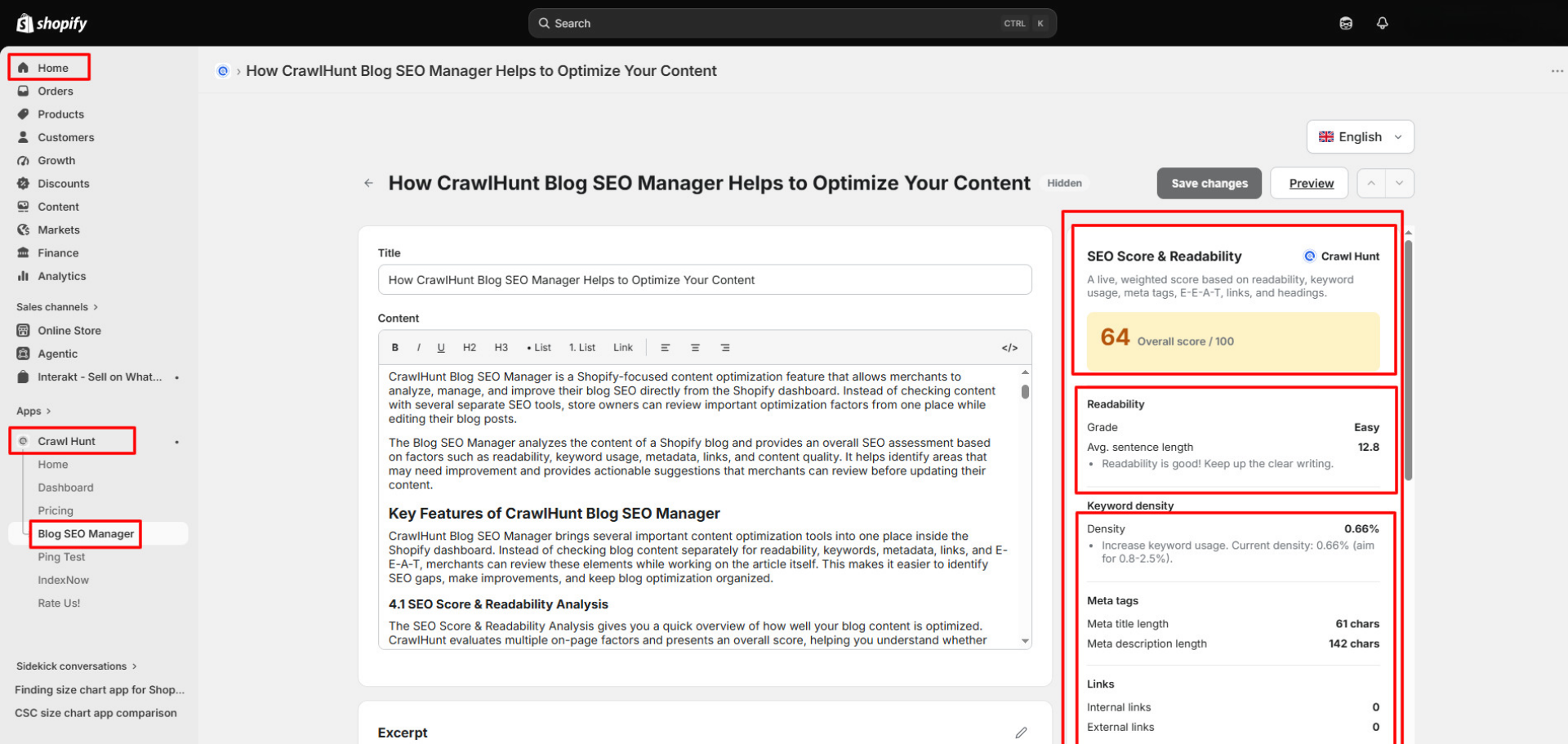
Task: Click the Hidden status badge
Action: (x=1064, y=183)
